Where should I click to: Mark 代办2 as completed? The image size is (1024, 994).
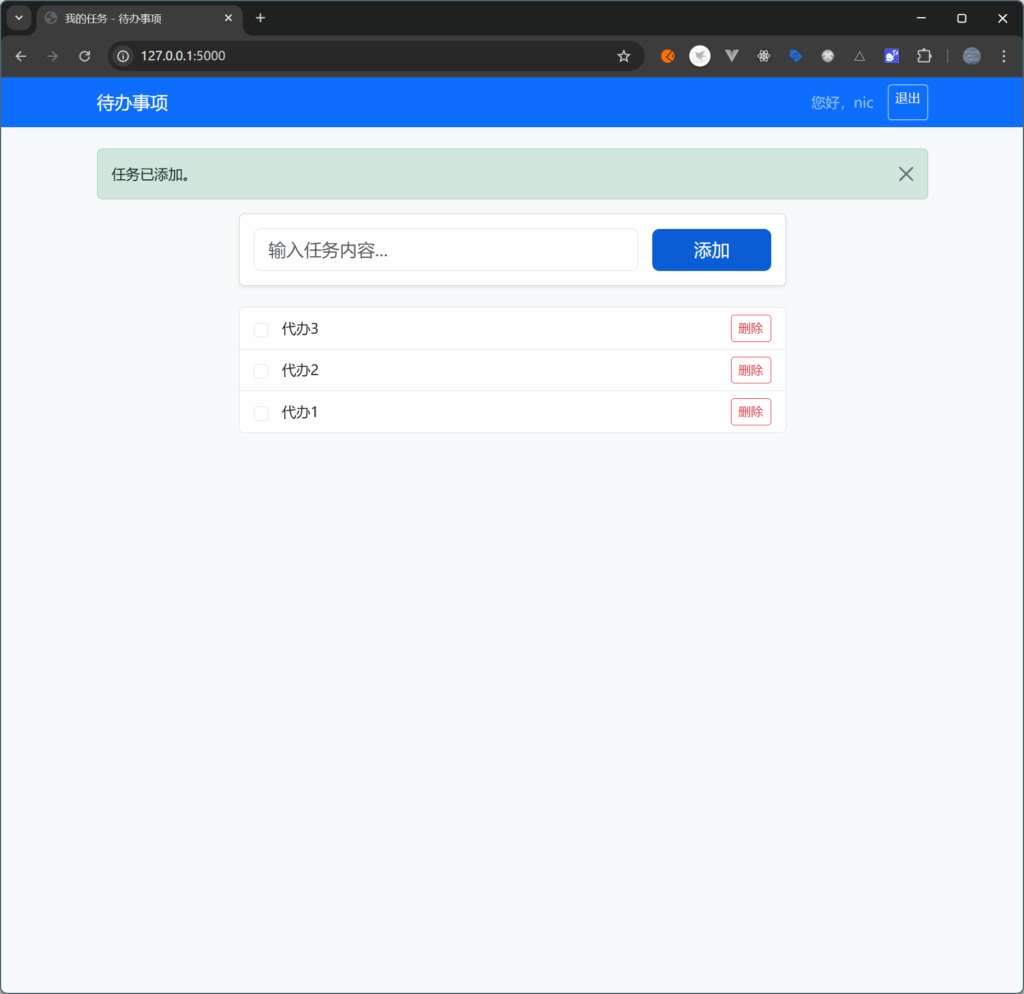[x=261, y=371]
